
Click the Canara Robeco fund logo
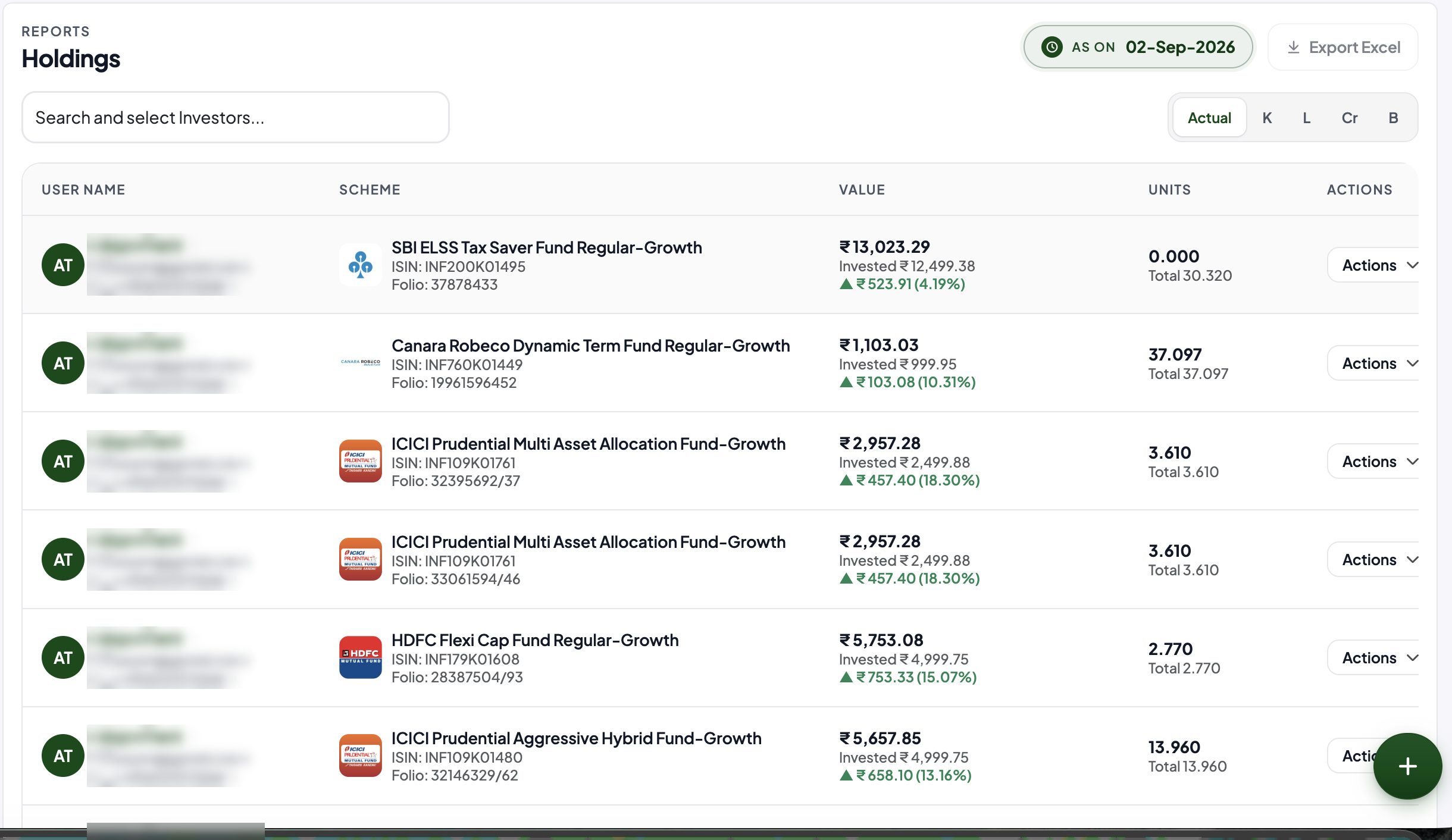(361, 363)
